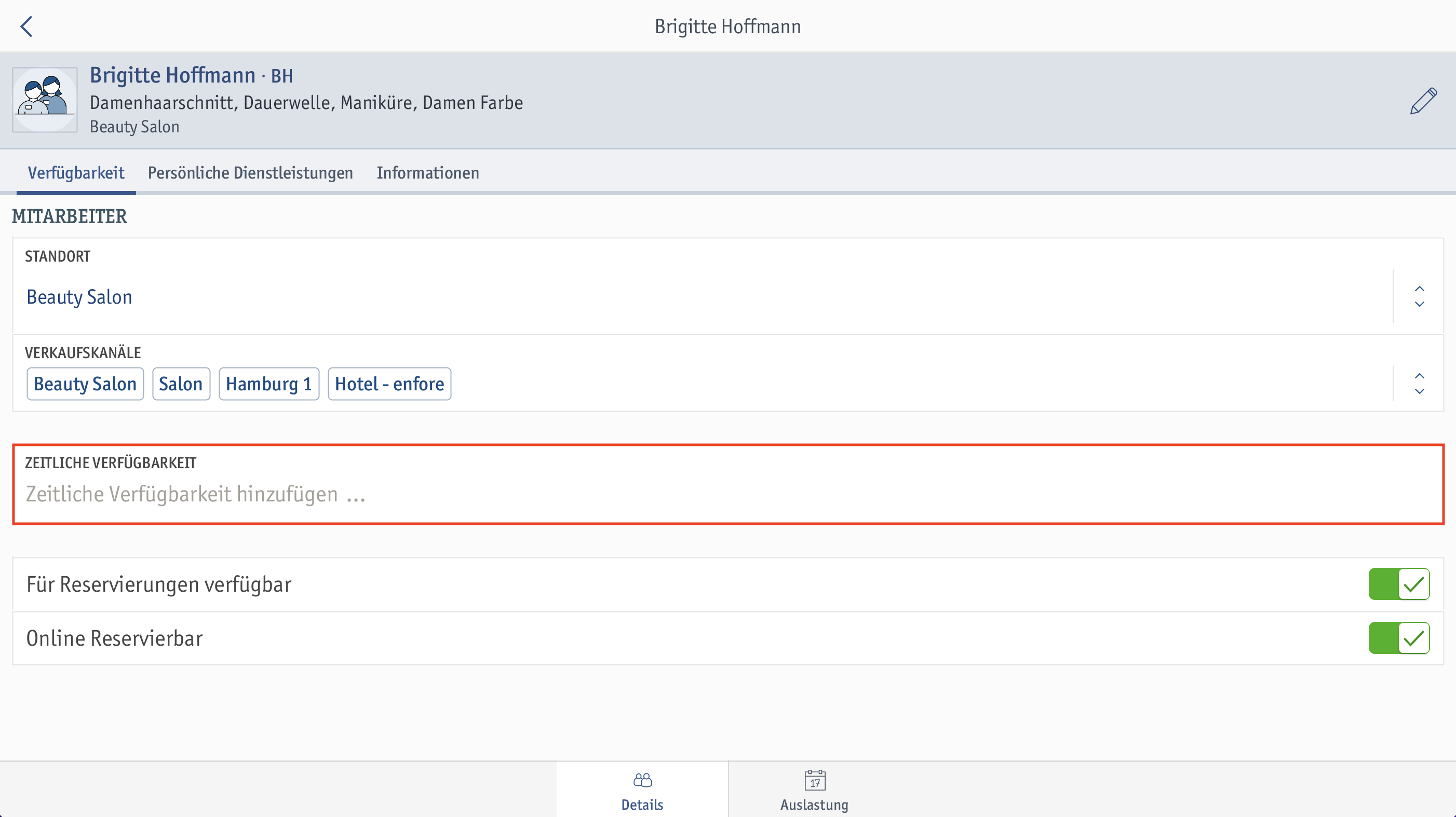Click the Brigitte Hoffmann · BH heading
1456x817 pixels.
click(191, 75)
